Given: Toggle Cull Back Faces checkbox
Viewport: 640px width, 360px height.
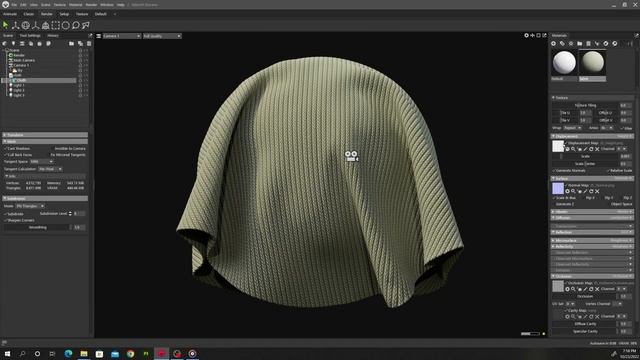Looking at the screenshot, I should point(6,155).
